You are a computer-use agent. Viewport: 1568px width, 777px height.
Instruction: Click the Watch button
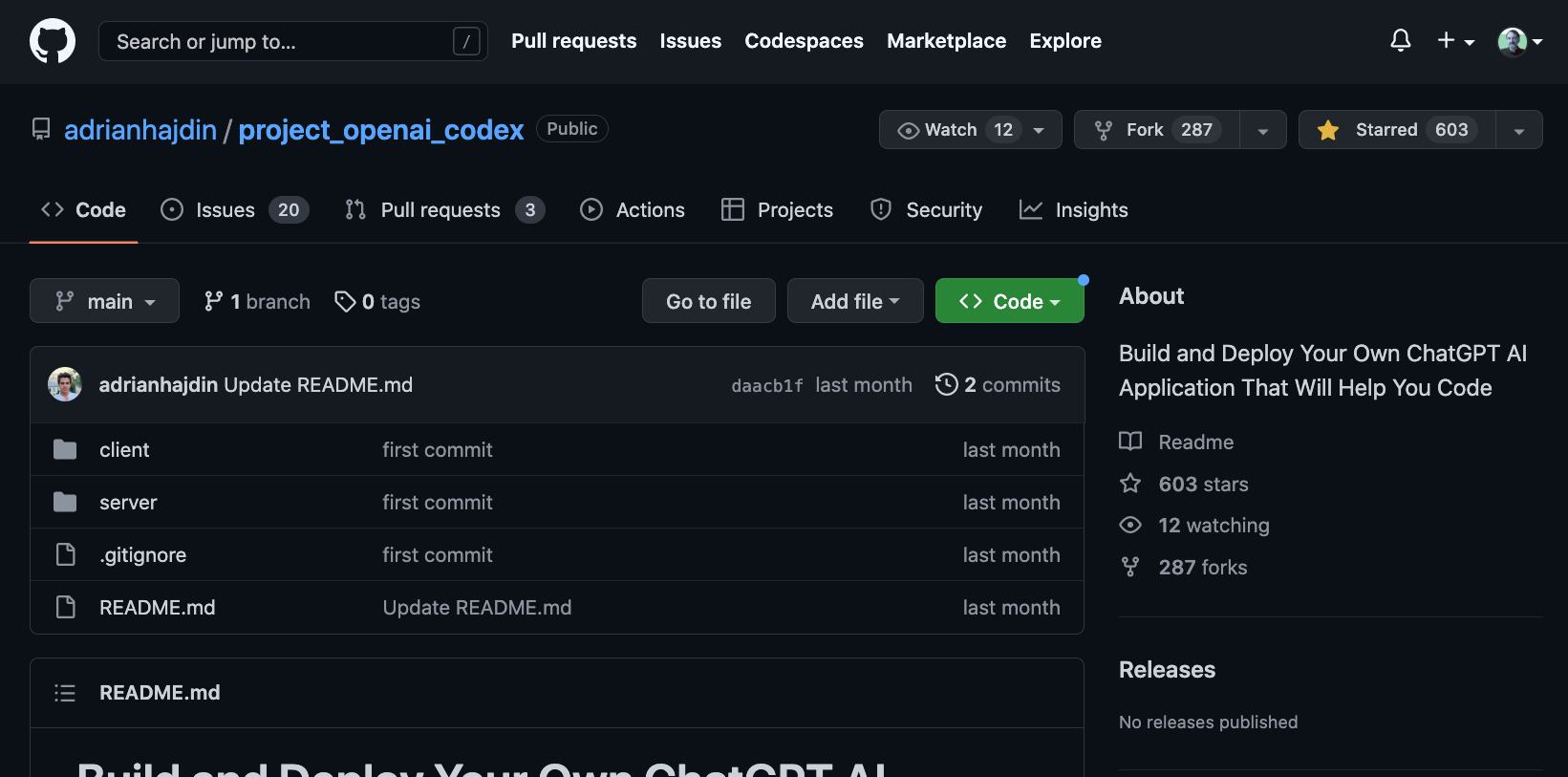click(x=970, y=130)
